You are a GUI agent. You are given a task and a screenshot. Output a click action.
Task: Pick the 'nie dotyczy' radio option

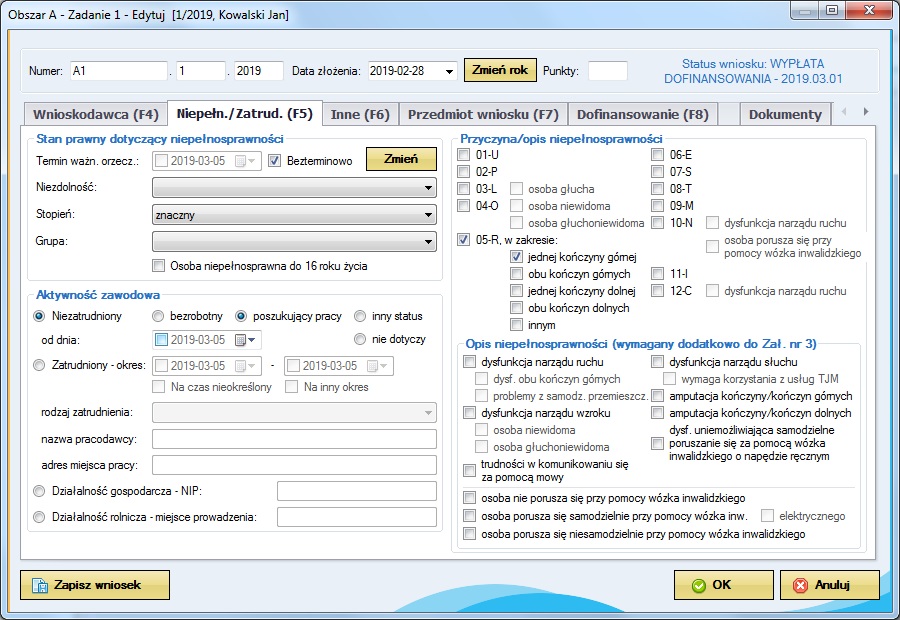point(360,339)
